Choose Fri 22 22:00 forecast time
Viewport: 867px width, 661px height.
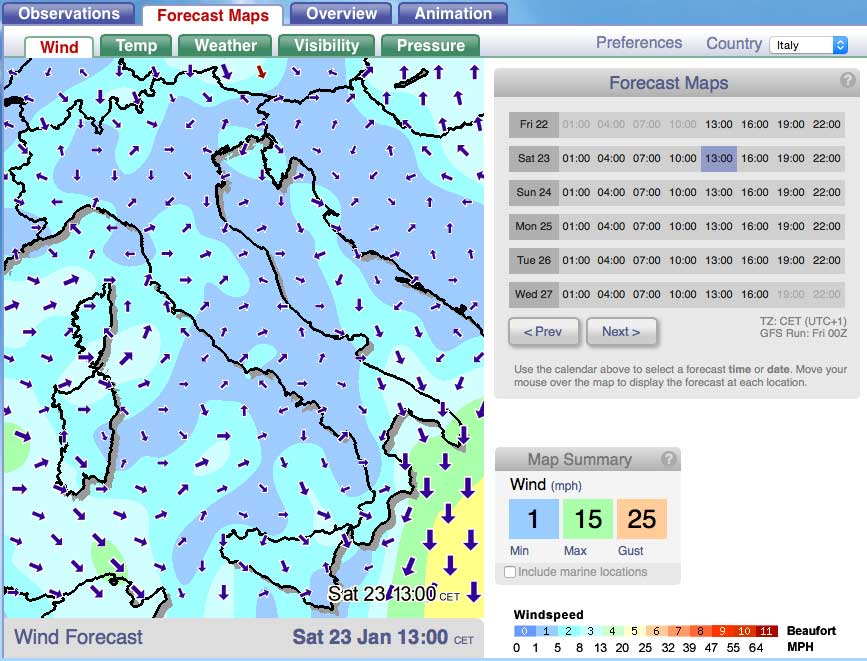[x=827, y=124]
